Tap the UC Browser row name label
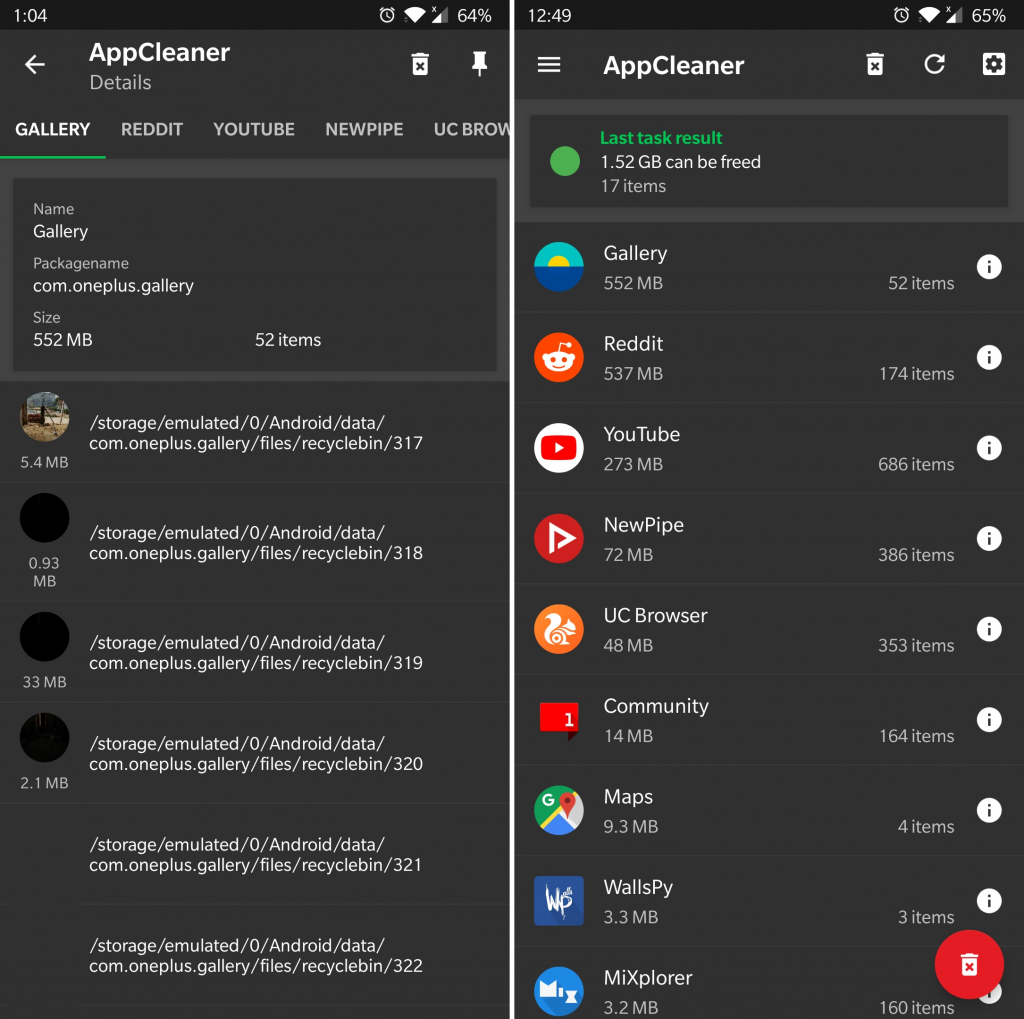The width and height of the screenshot is (1024, 1019). click(655, 615)
